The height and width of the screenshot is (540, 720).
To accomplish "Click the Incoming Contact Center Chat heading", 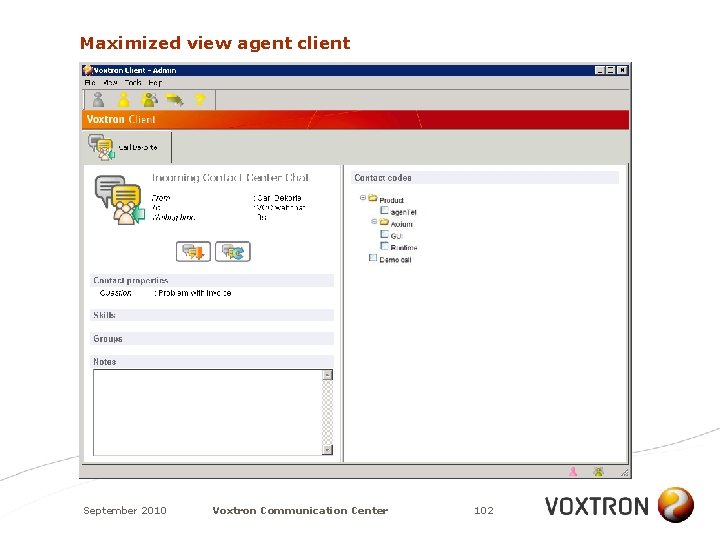I will 231,178.
